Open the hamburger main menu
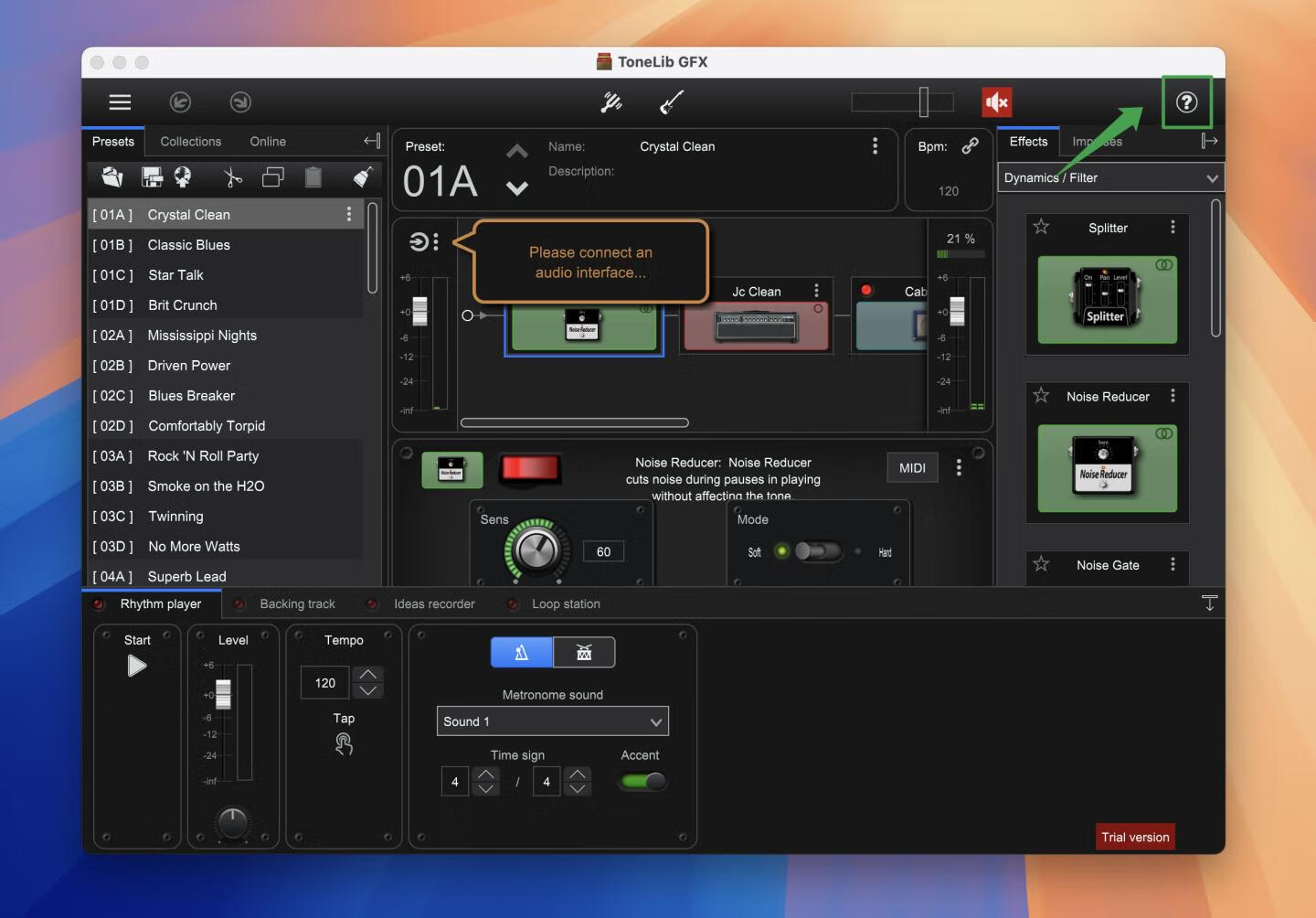 pyautogui.click(x=120, y=102)
